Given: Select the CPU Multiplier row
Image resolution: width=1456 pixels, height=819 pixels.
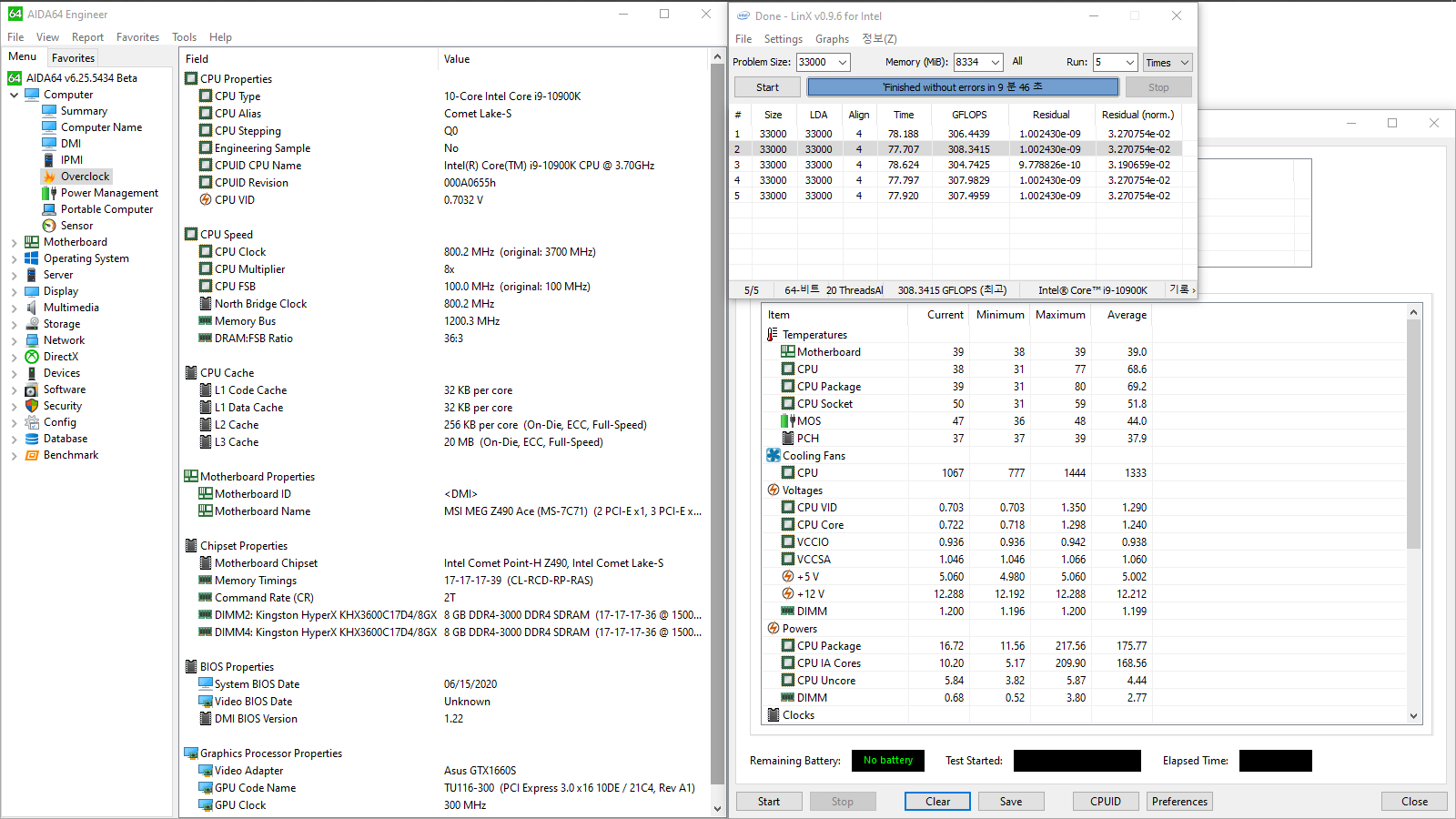Looking at the screenshot, I should click(x=444, y=269).
